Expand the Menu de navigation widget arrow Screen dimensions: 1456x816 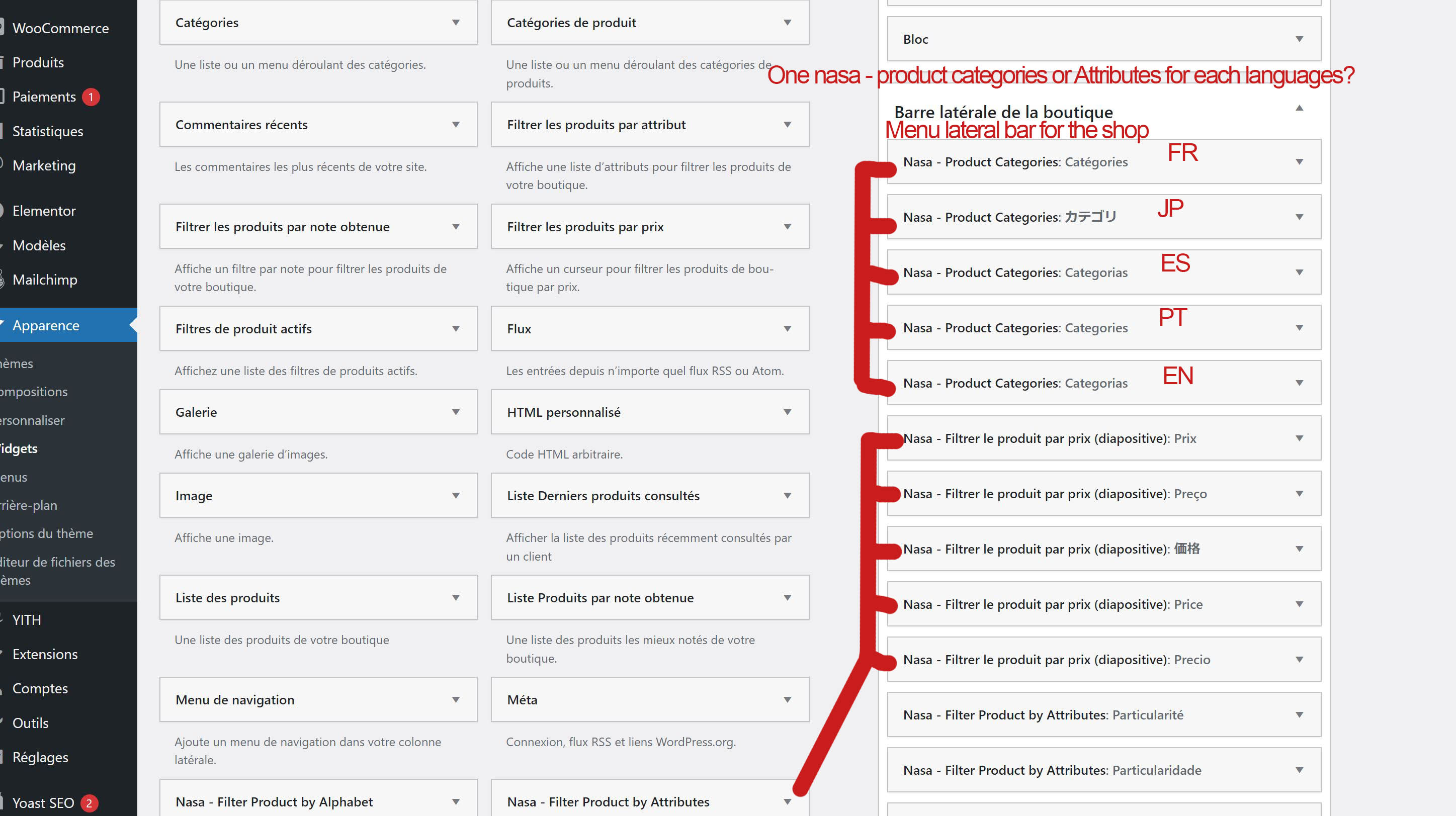(456, 699)
